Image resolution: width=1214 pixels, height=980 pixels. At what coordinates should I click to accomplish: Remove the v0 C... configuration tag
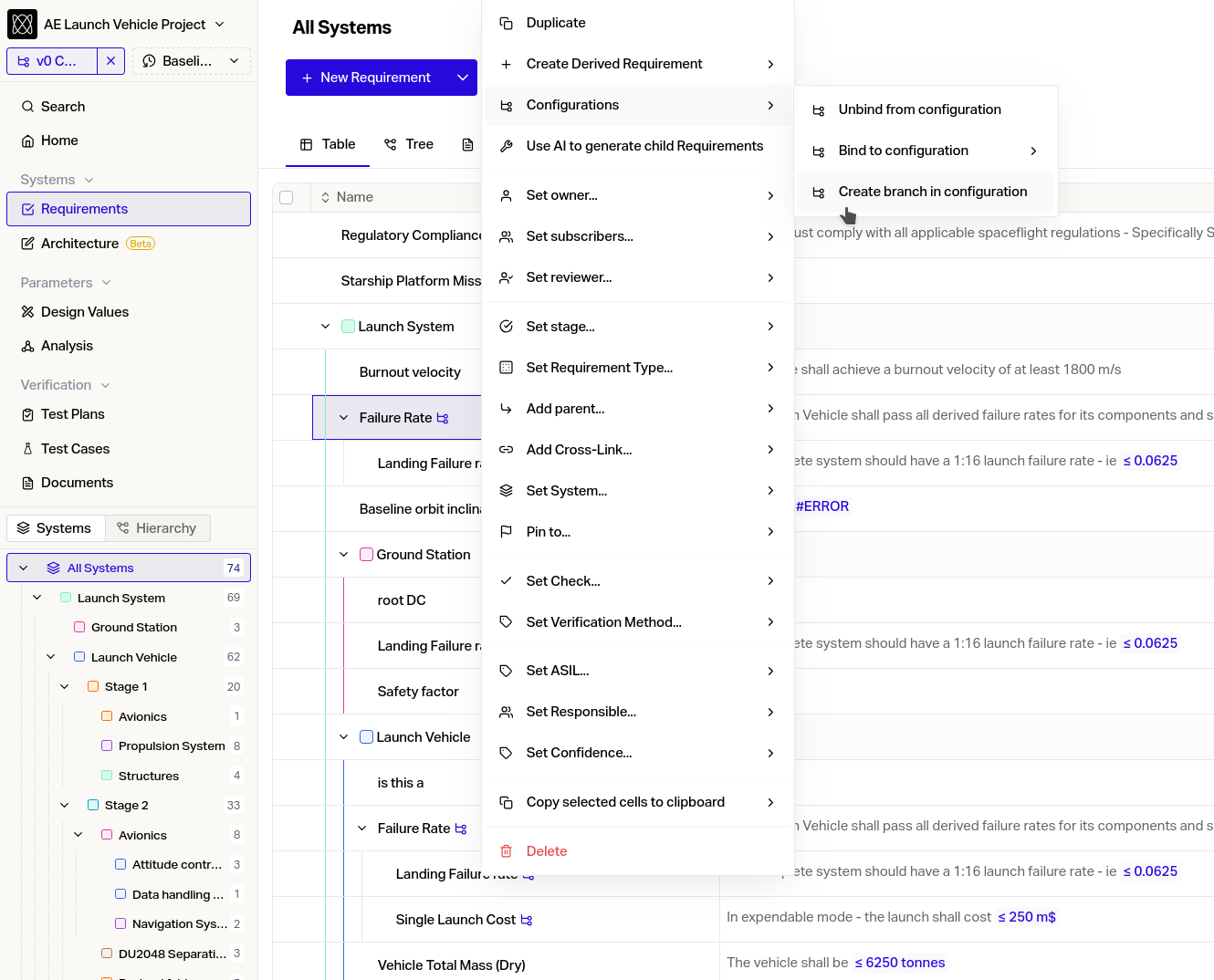[110, 61]
